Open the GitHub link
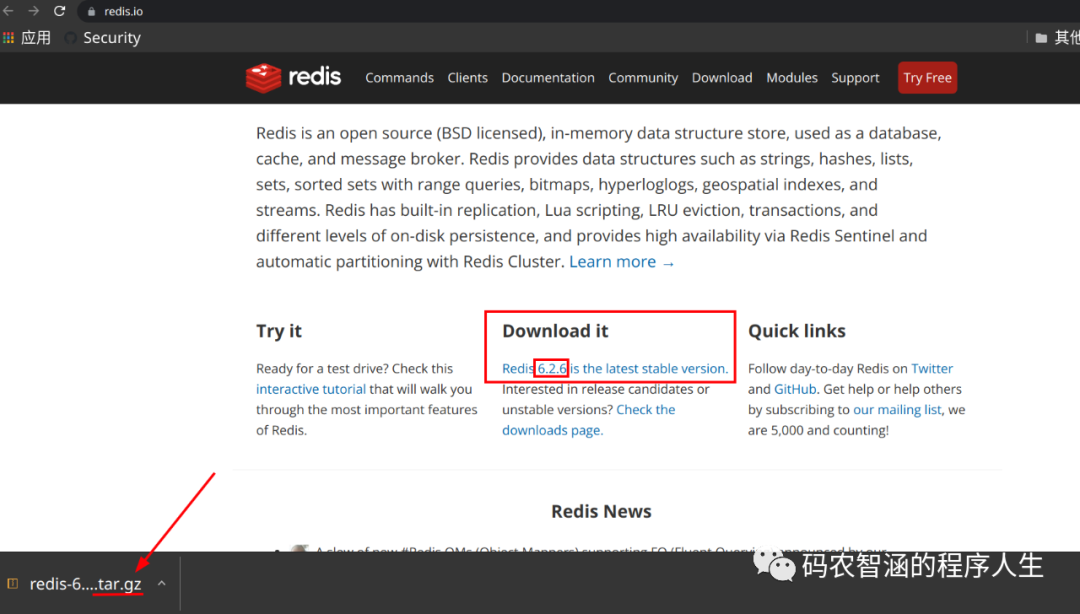The width and height of the screenshot is (1080, 614). 796,389
